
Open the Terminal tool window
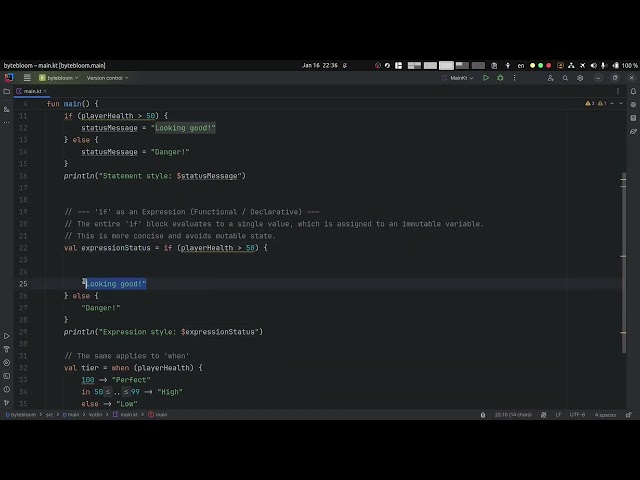tap(7, 376)
